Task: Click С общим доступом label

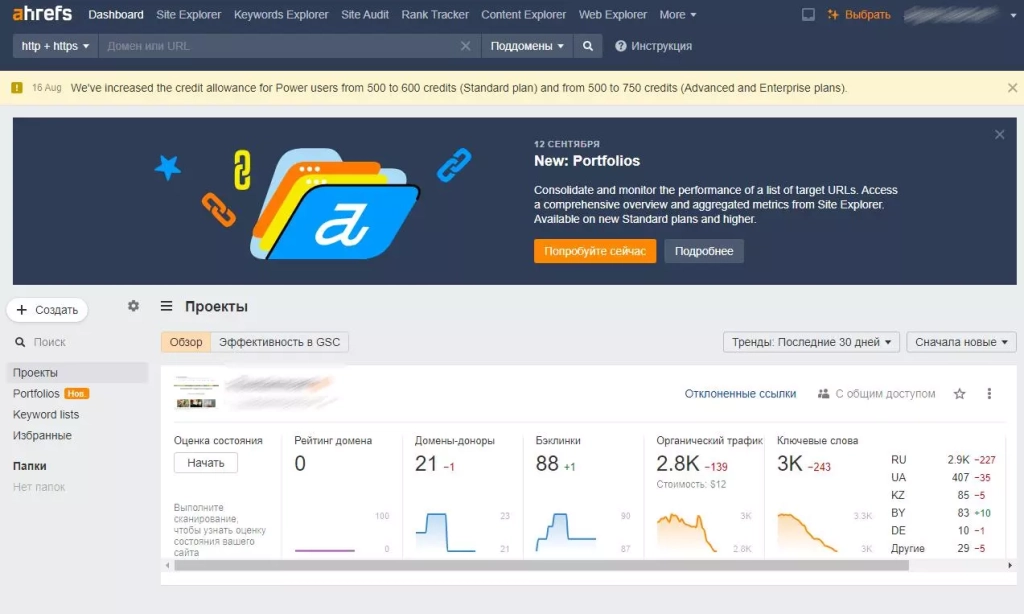Action: pyautogui.click(x=885, y=394)
